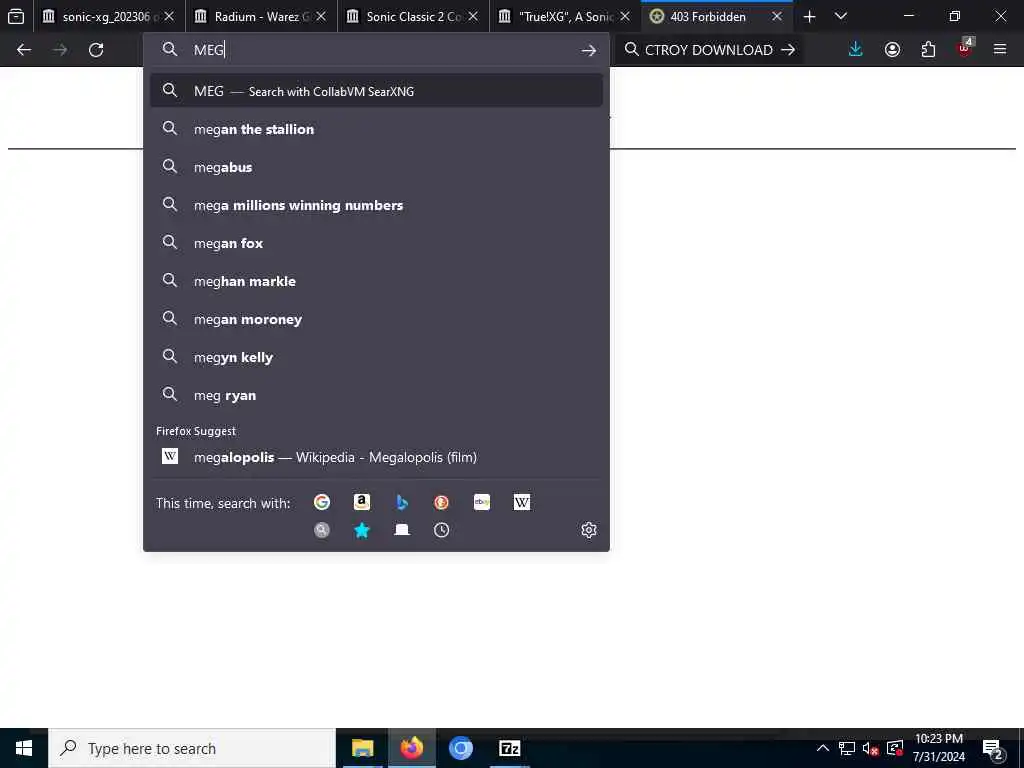Search open tabs using the tabs icon
The height and width of the screenshot is (768, 1024).
(402, 530)
